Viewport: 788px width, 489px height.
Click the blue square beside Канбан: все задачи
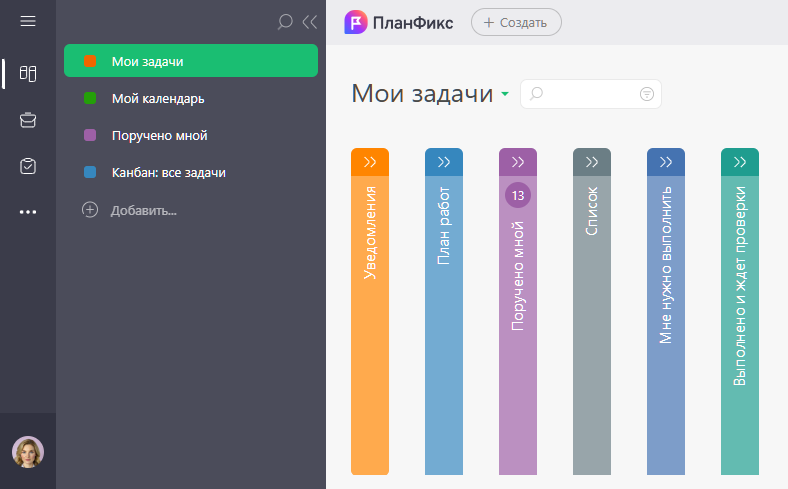[x=90, y=172]
